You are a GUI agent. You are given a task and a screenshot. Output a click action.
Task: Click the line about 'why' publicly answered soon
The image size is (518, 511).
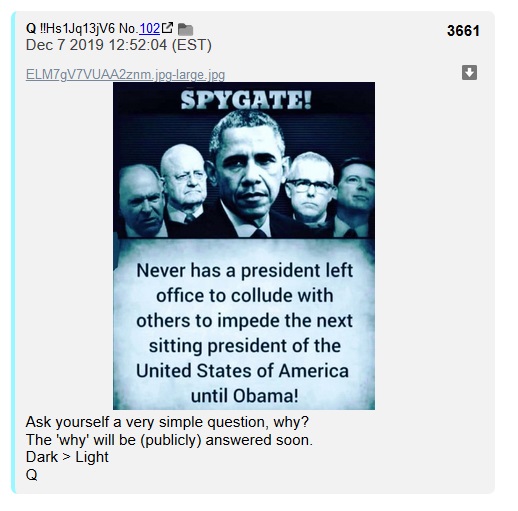point(169,440)
